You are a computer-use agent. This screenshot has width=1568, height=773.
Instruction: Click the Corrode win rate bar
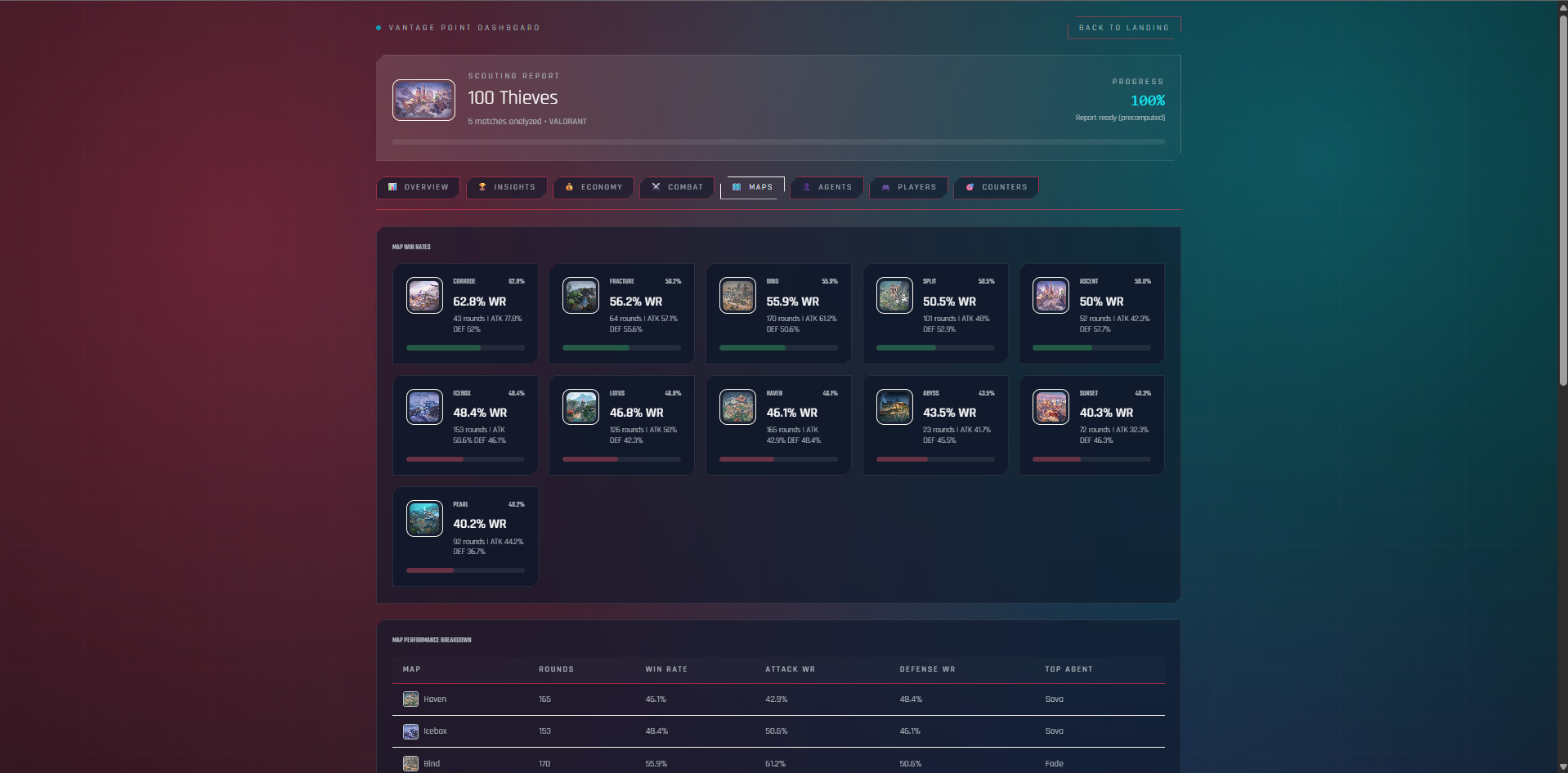(465, 348)
